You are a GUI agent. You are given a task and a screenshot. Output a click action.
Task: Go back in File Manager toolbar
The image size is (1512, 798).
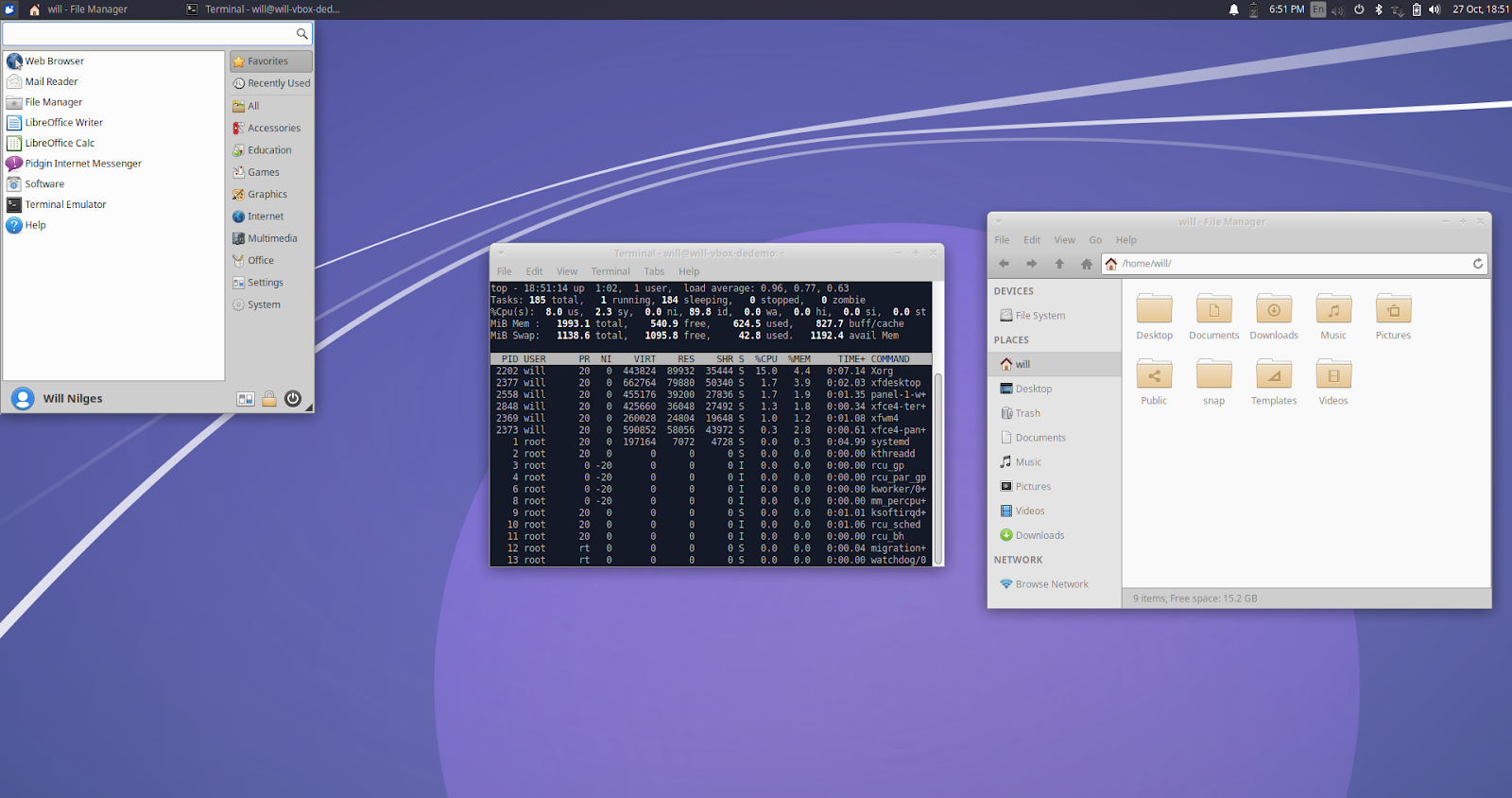coord(1004,264)
